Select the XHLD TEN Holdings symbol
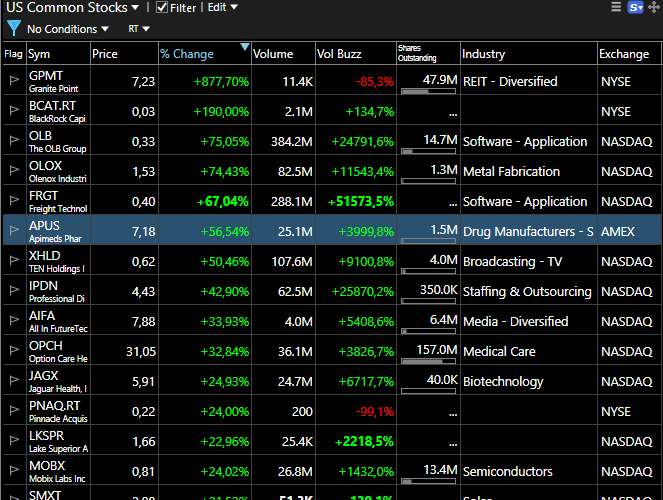663x500 pixels. click(58, 260)
